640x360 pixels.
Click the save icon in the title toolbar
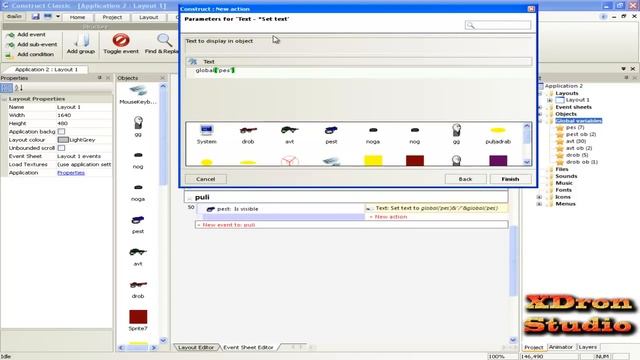[x=36, y=17]
